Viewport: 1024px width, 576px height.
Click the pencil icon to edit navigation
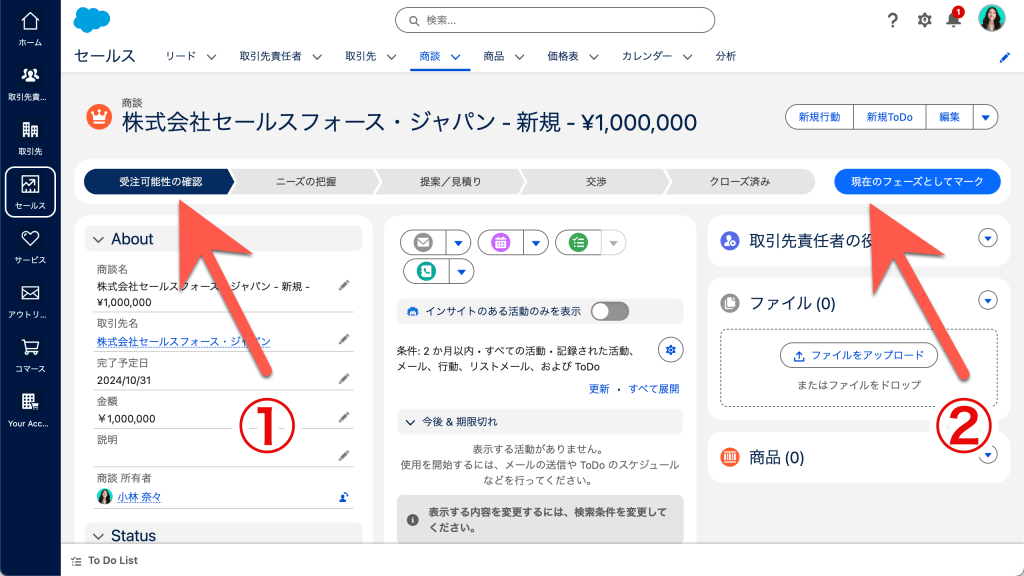(x=1004, y=57)
